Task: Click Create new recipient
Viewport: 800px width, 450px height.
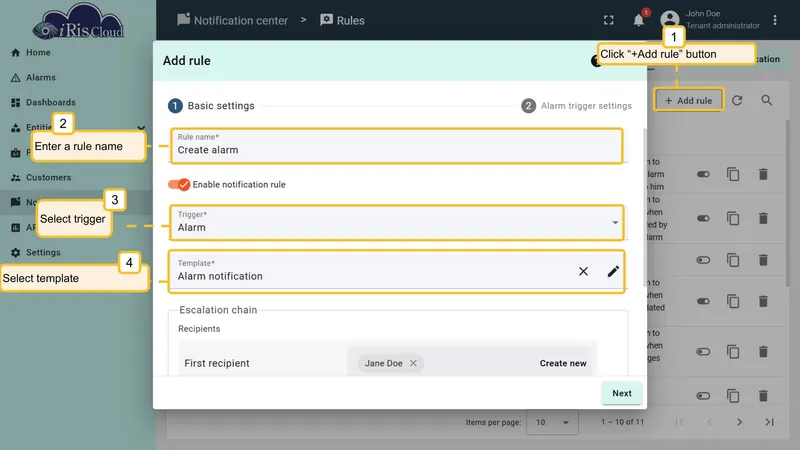Action: click(x=563, y=363)
